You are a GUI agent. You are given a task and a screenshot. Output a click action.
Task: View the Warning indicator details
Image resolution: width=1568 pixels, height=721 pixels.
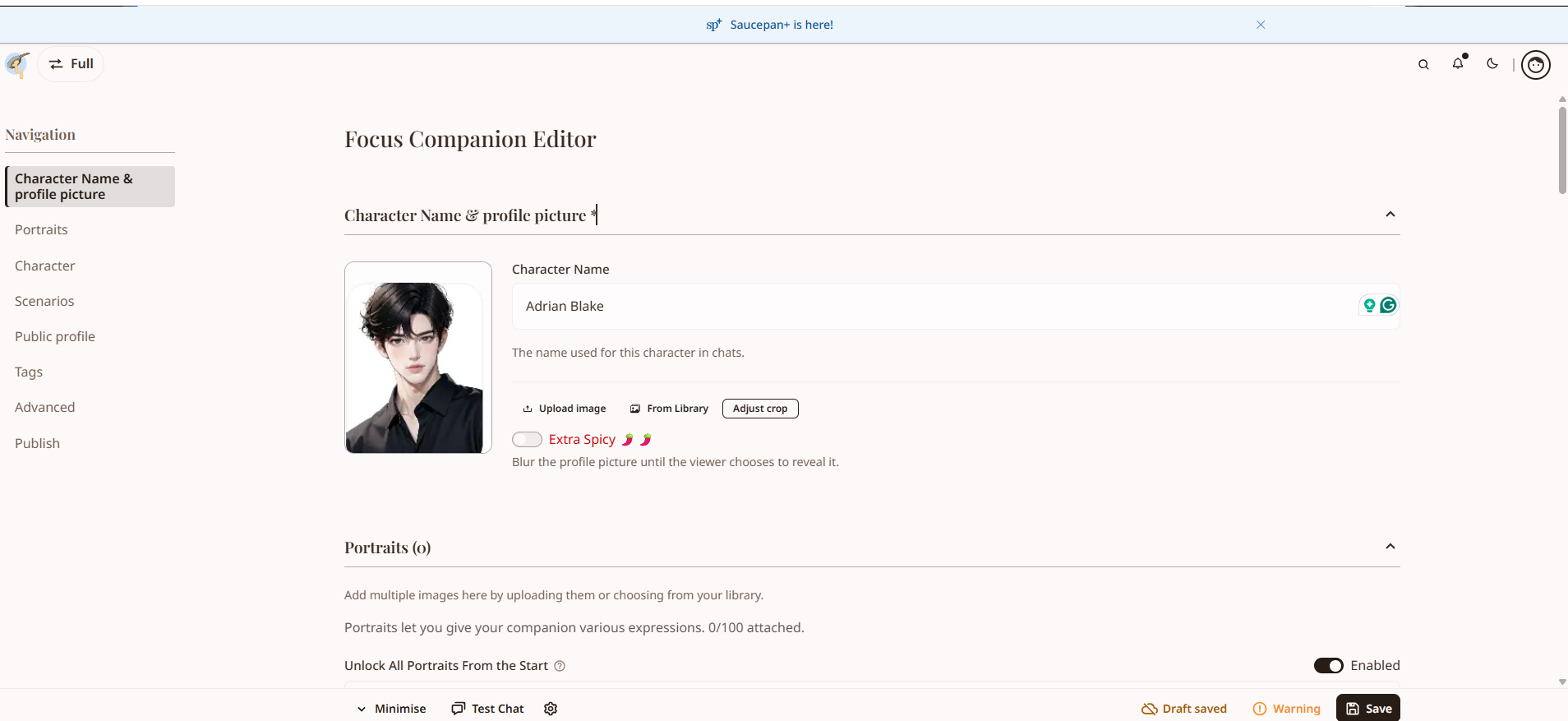coord(1286,709)
